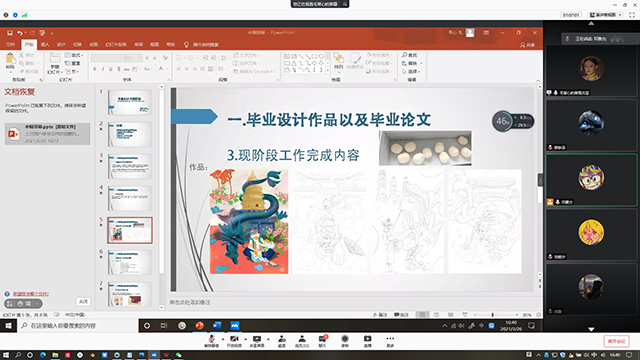Open Replace in the editing group

[x=412, y=63]
